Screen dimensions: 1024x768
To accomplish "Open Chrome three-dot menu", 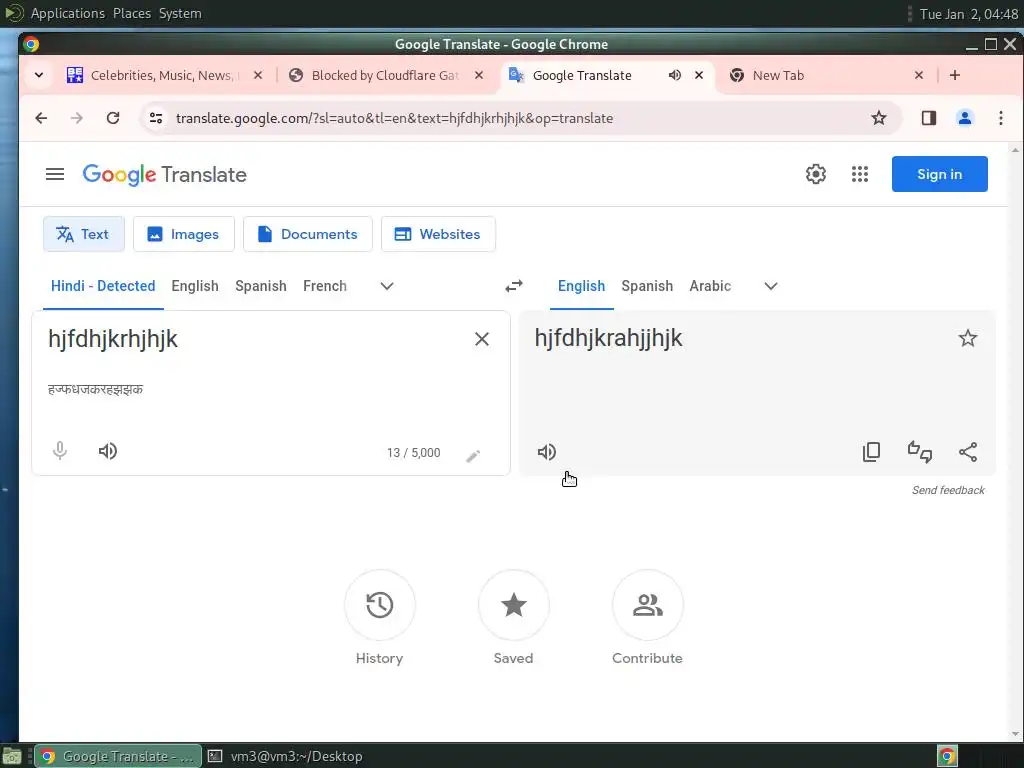I will (1000, 118).
